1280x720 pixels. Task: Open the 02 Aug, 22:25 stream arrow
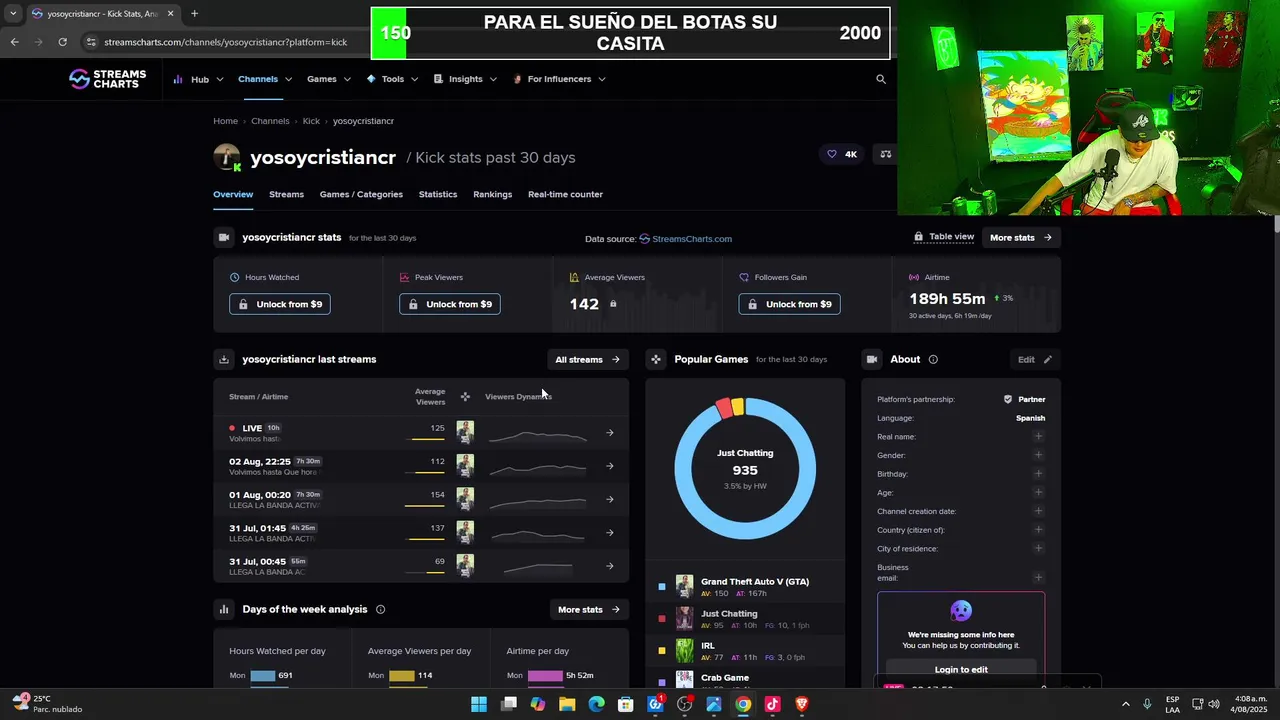[610, 466]
